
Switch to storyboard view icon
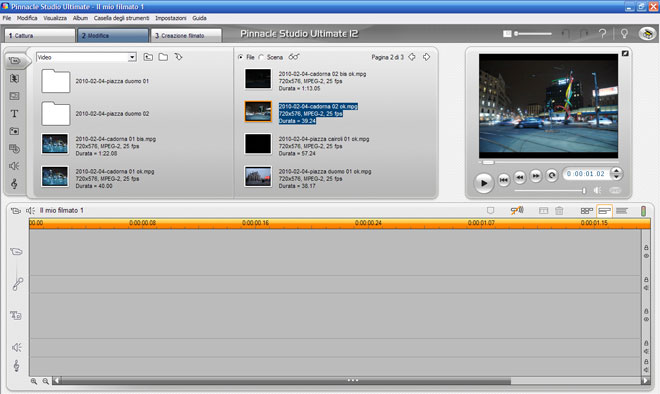coord(586,210)
